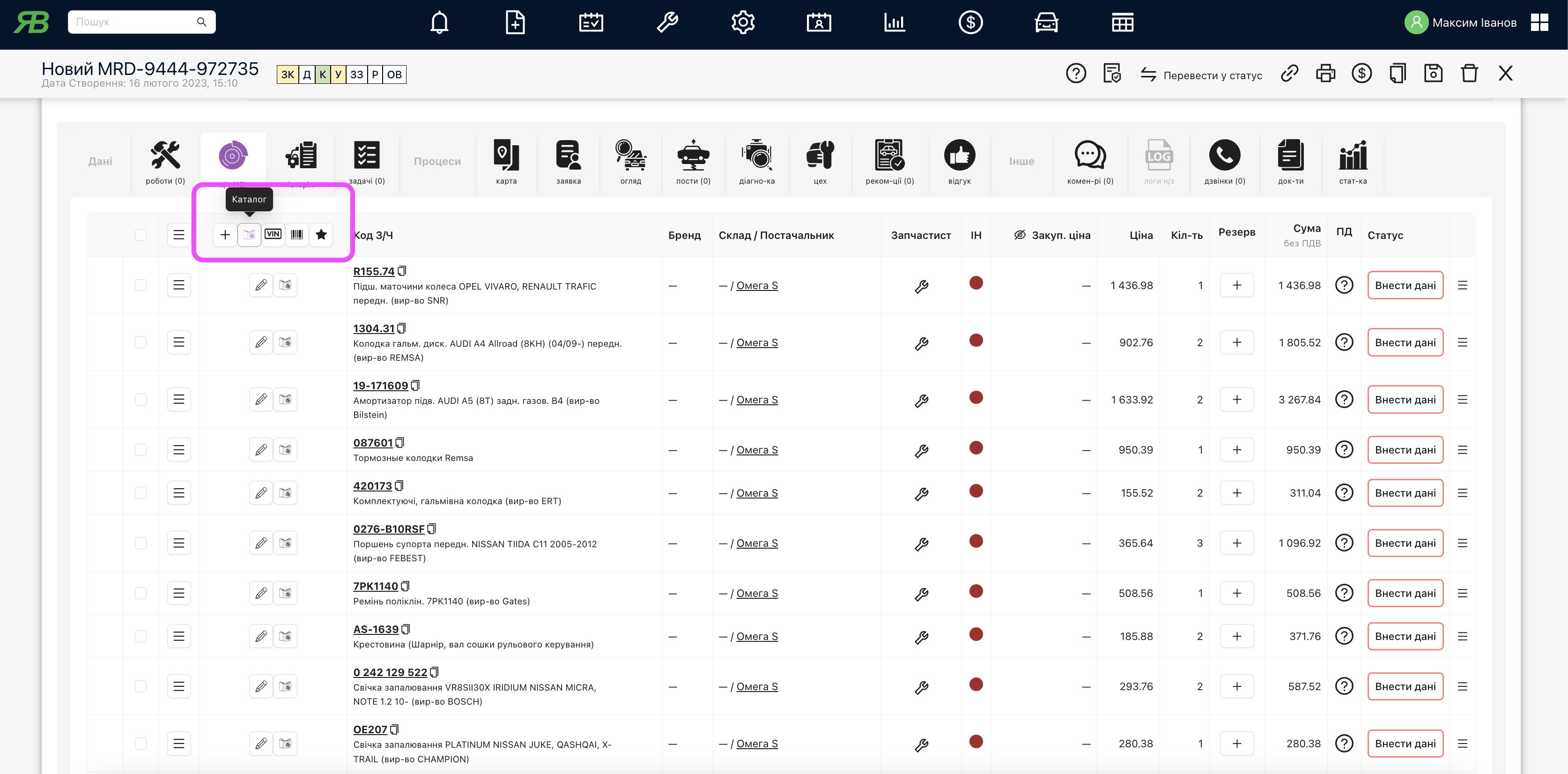Click the pencil edit icon for R155.74

click(x=261, y=285)
